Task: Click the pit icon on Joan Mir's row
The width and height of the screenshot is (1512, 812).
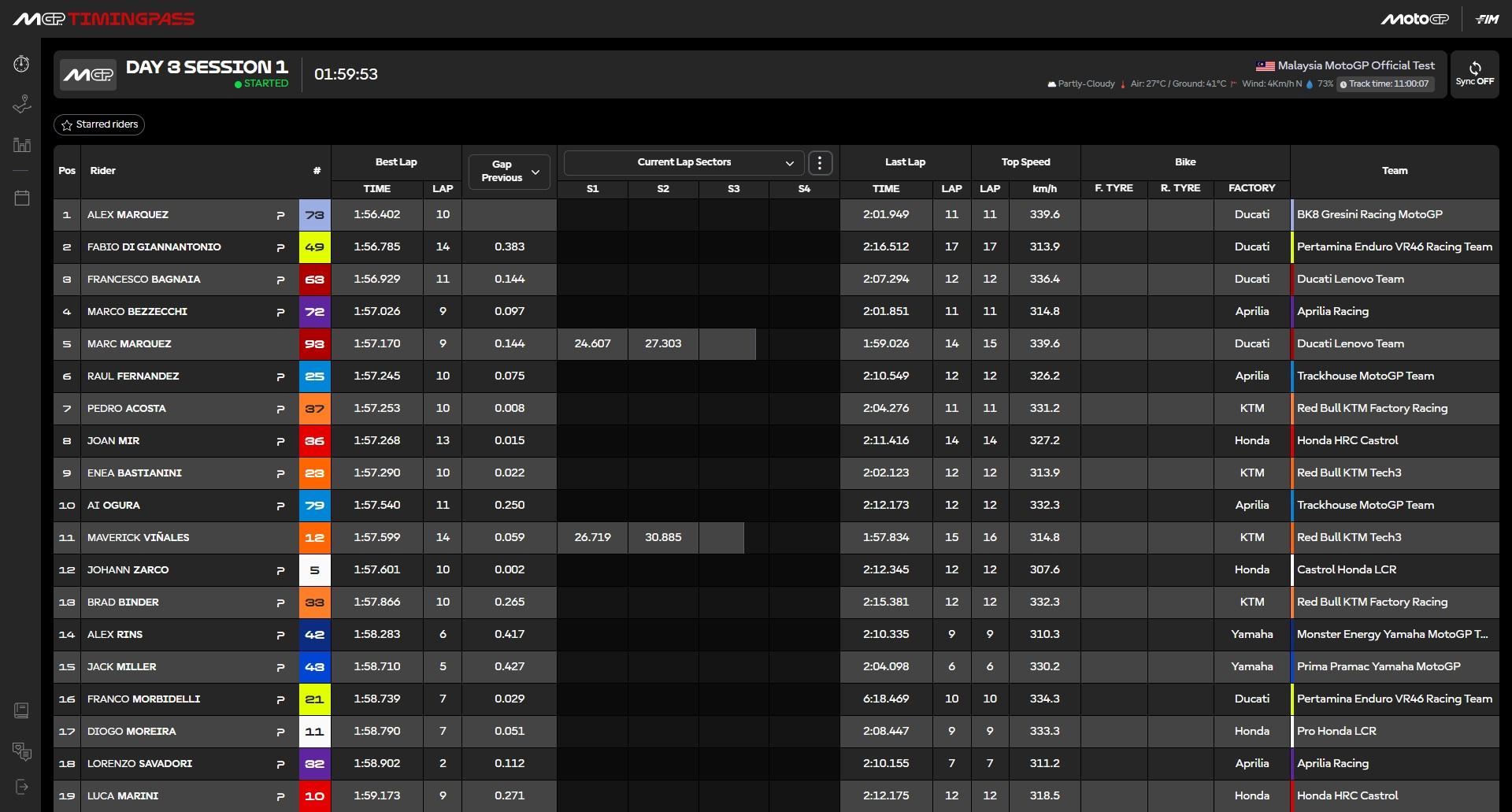Action: tap(280, 441)
